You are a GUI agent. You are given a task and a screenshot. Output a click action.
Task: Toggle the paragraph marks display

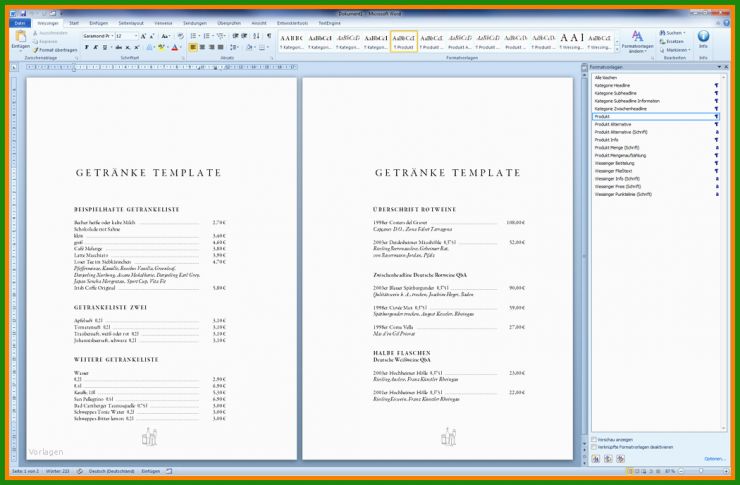269,36
